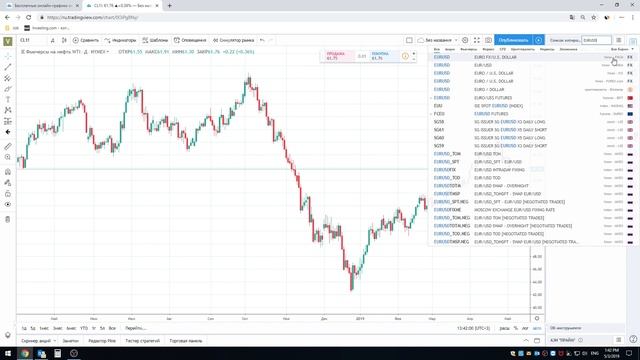
Task: Select MOSCOW EXCHANGE EUR/USD FIXING RATE result
Action: 533,210
